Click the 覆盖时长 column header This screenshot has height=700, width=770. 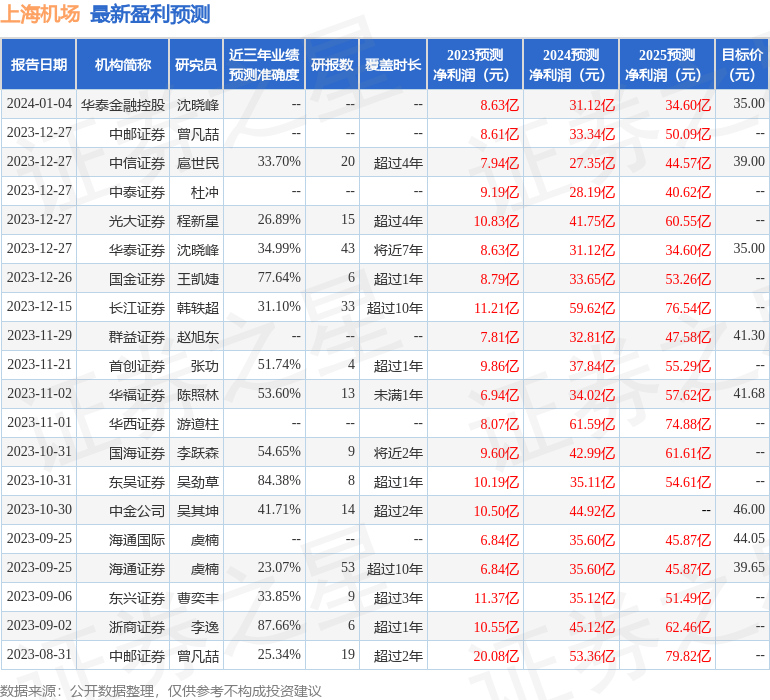(393, 64)
